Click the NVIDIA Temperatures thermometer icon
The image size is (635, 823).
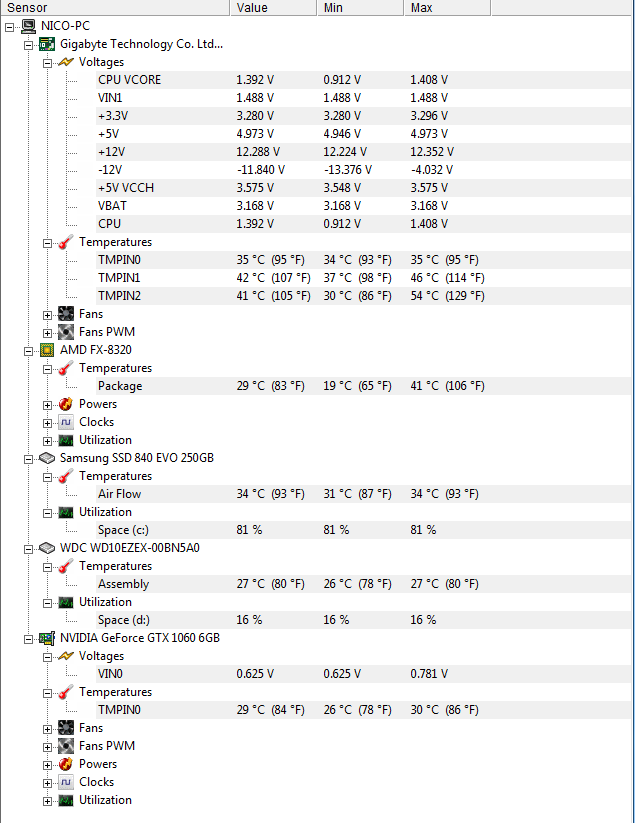(66, 692)
